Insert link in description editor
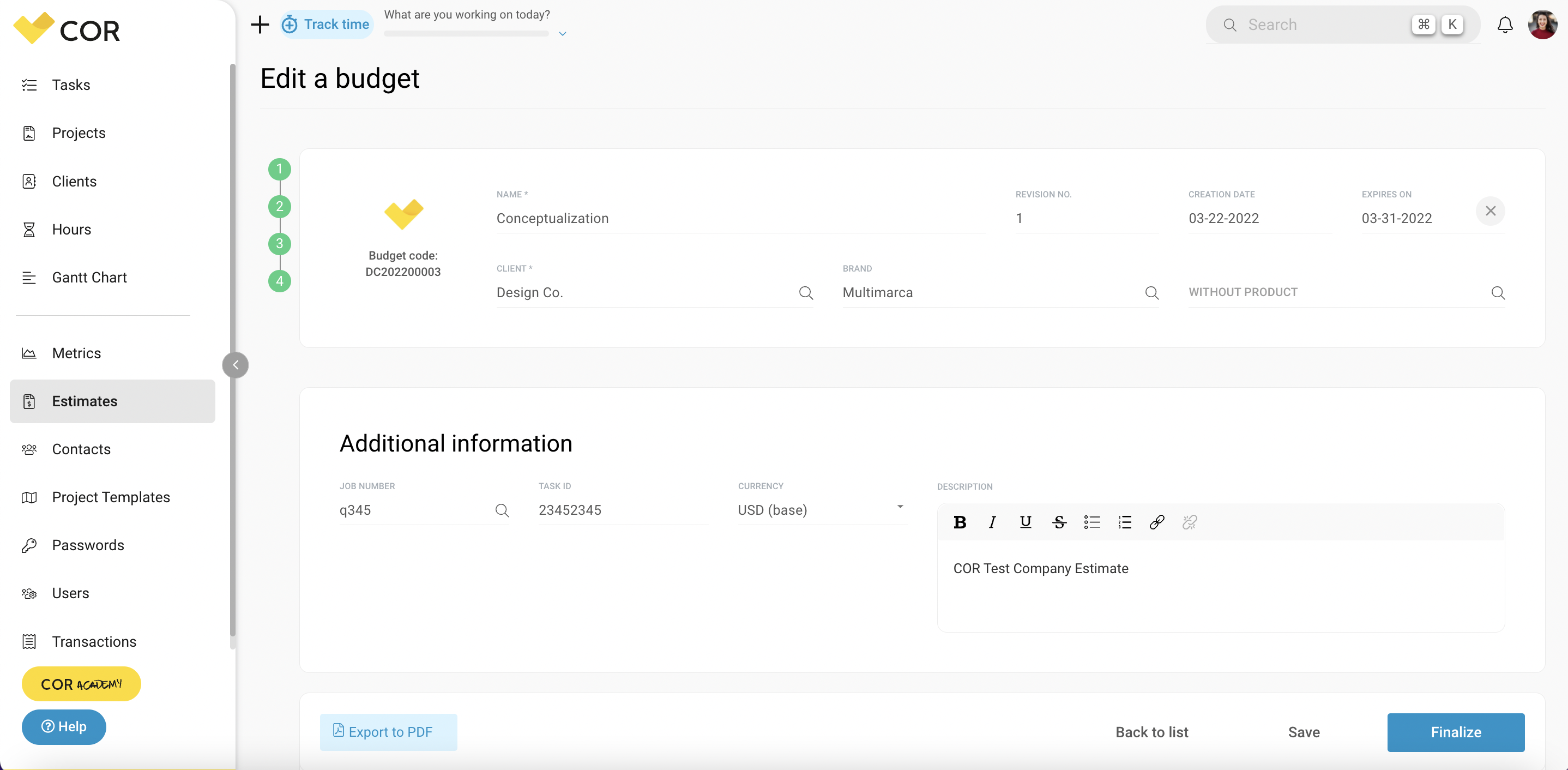The image size is (1568, 770). (x=1156, y=522)
